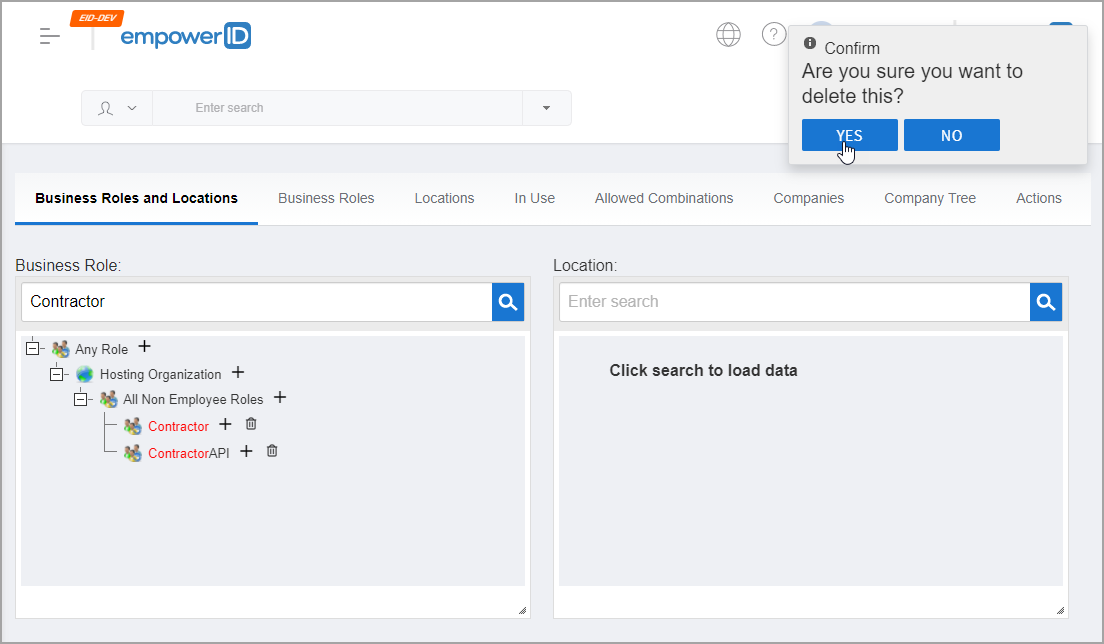Click the Location search magnifier button
This screenshot has height=644, width=1104.
click(1046, 302)
